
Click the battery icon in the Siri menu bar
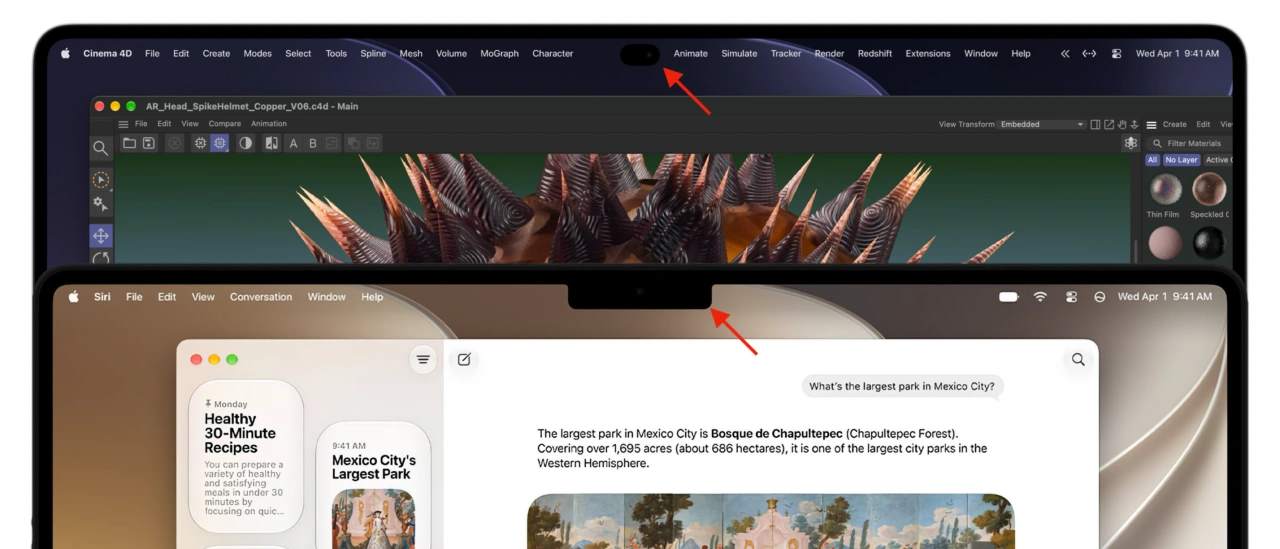point(1009,297)
